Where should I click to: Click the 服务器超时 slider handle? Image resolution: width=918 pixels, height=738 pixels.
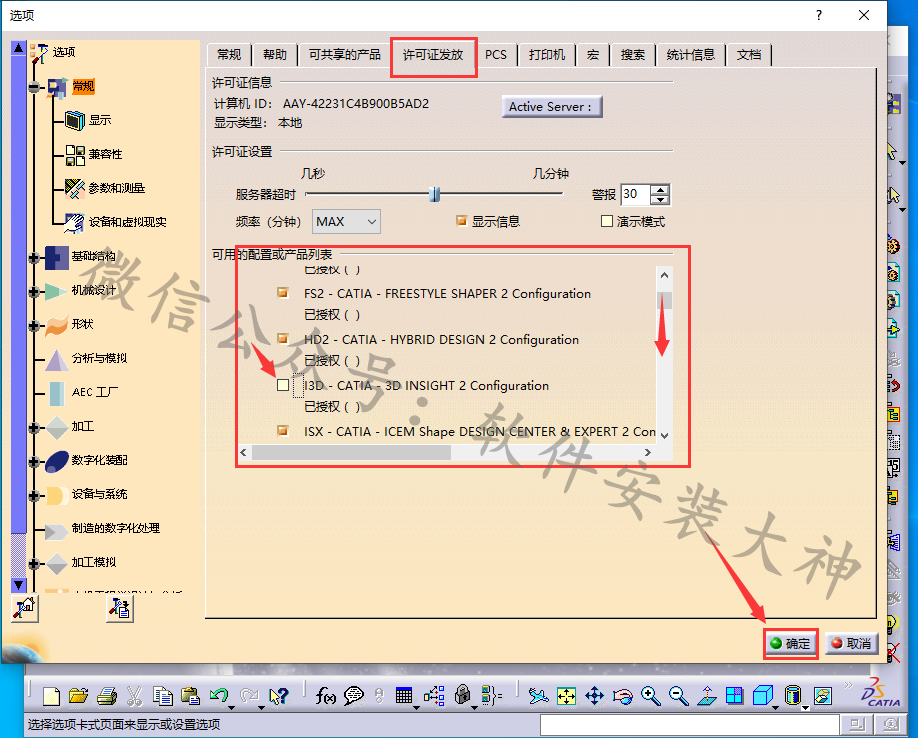click(x=434, y=194)
